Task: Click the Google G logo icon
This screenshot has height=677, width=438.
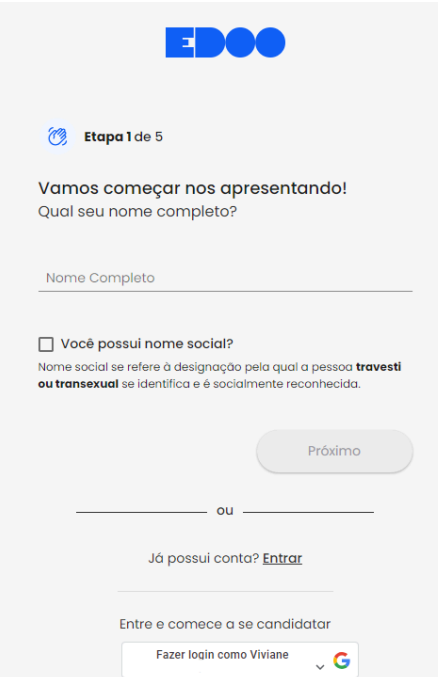Action: pos(342,660)
